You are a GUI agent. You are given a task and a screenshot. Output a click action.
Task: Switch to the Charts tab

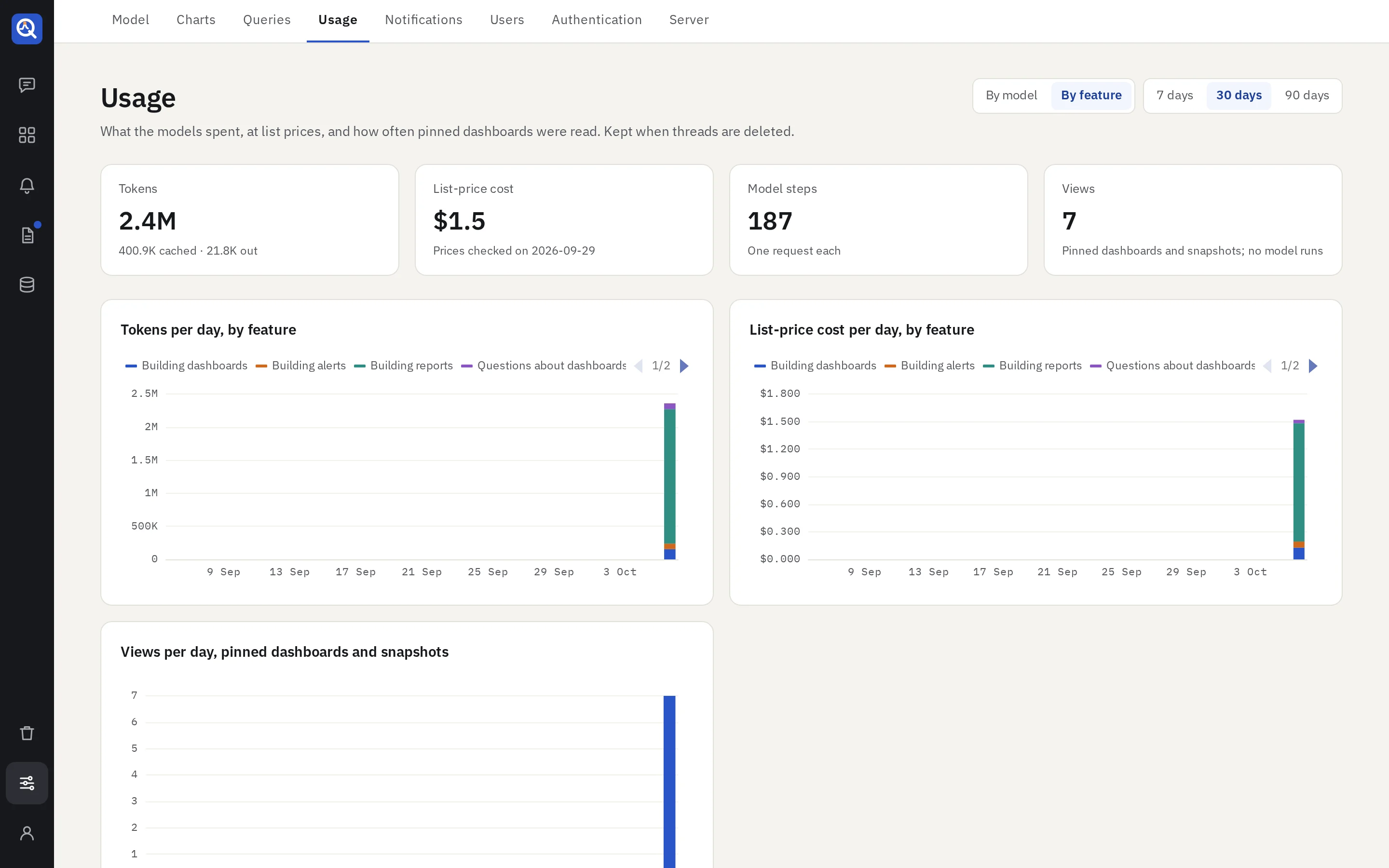pos(196,20)
